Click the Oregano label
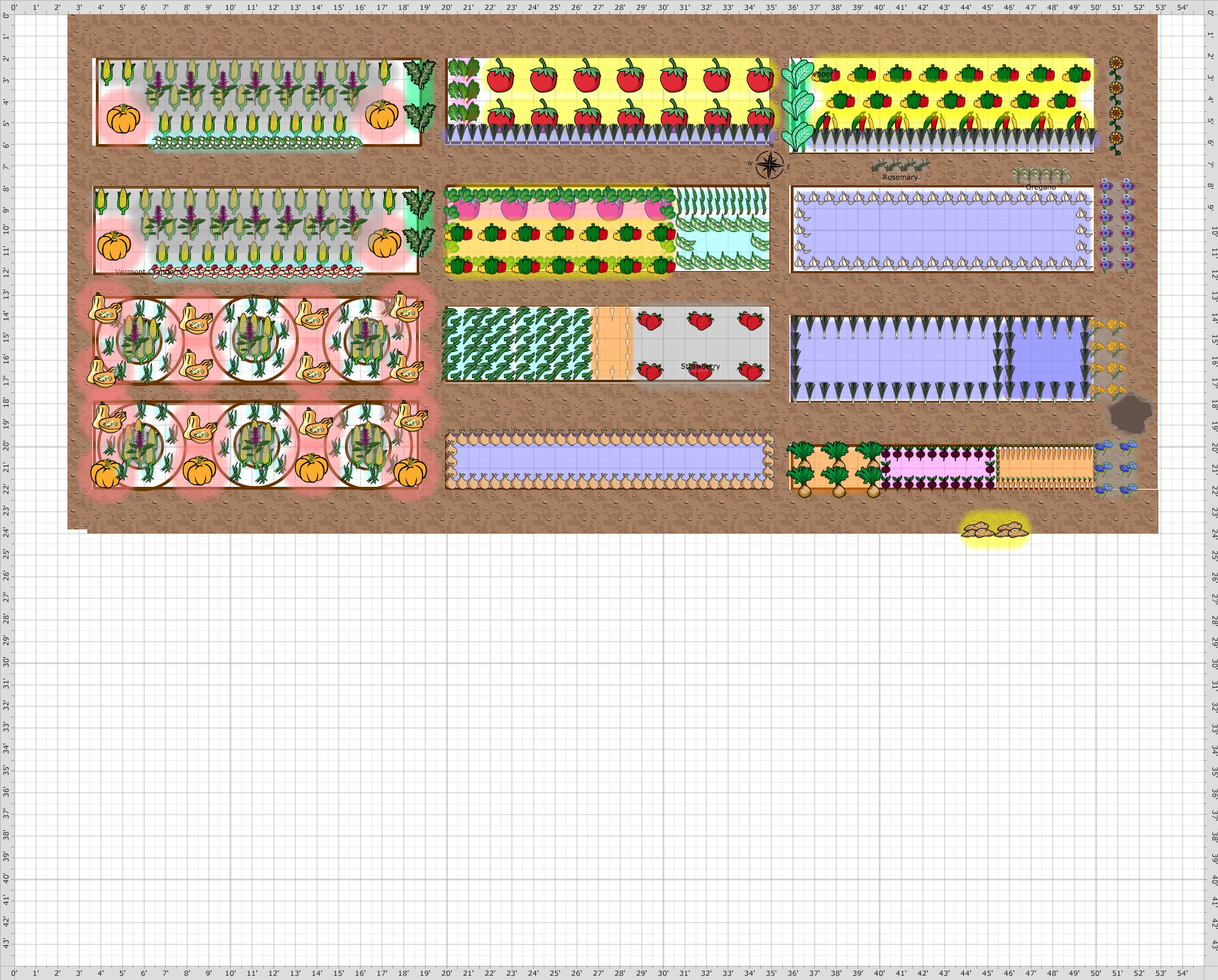1218x980 pixels. [x=1041, y=187]
